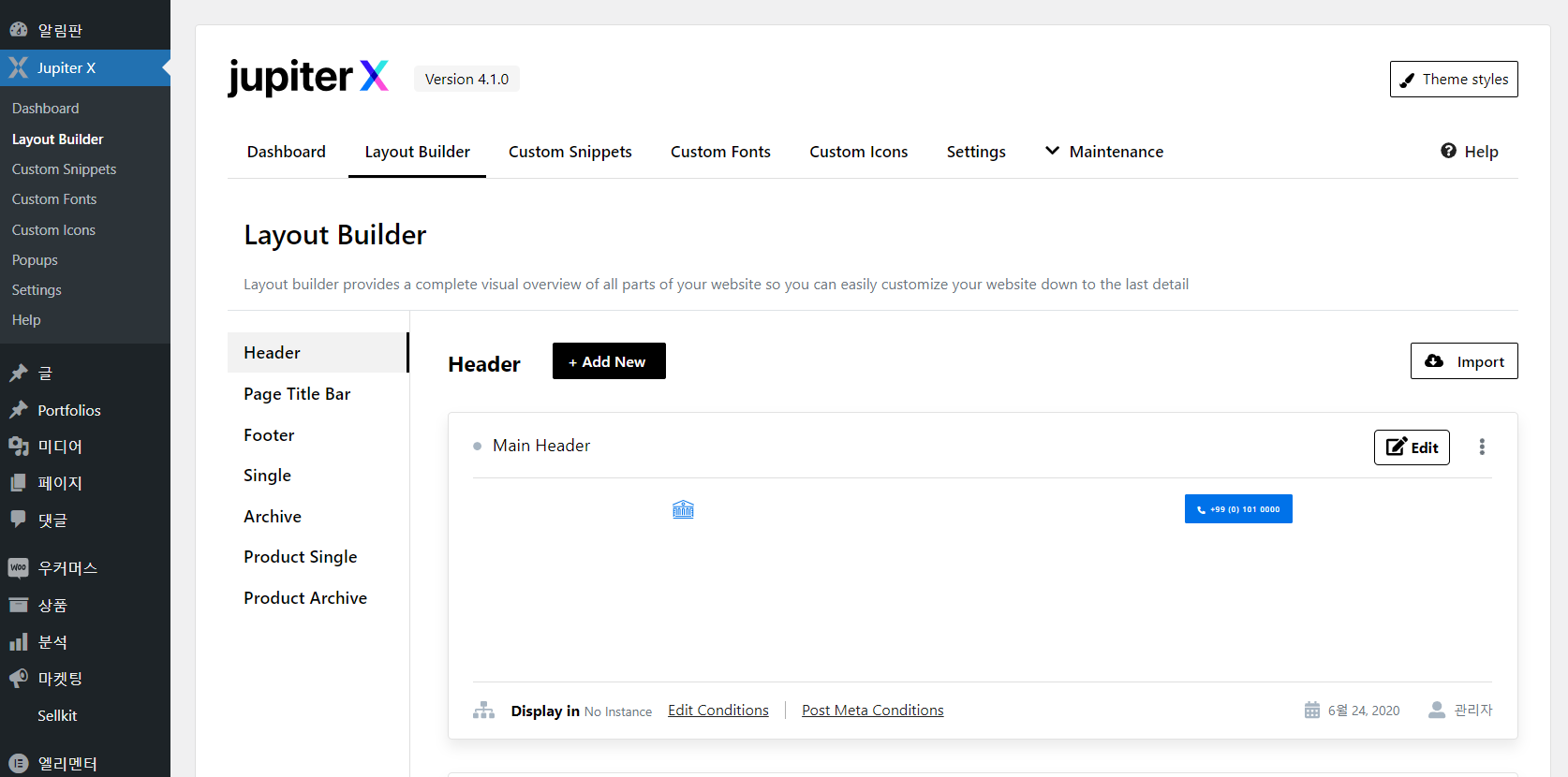Click the Import button
This screenshot has height=777, width=1568.
point(1464,361)
